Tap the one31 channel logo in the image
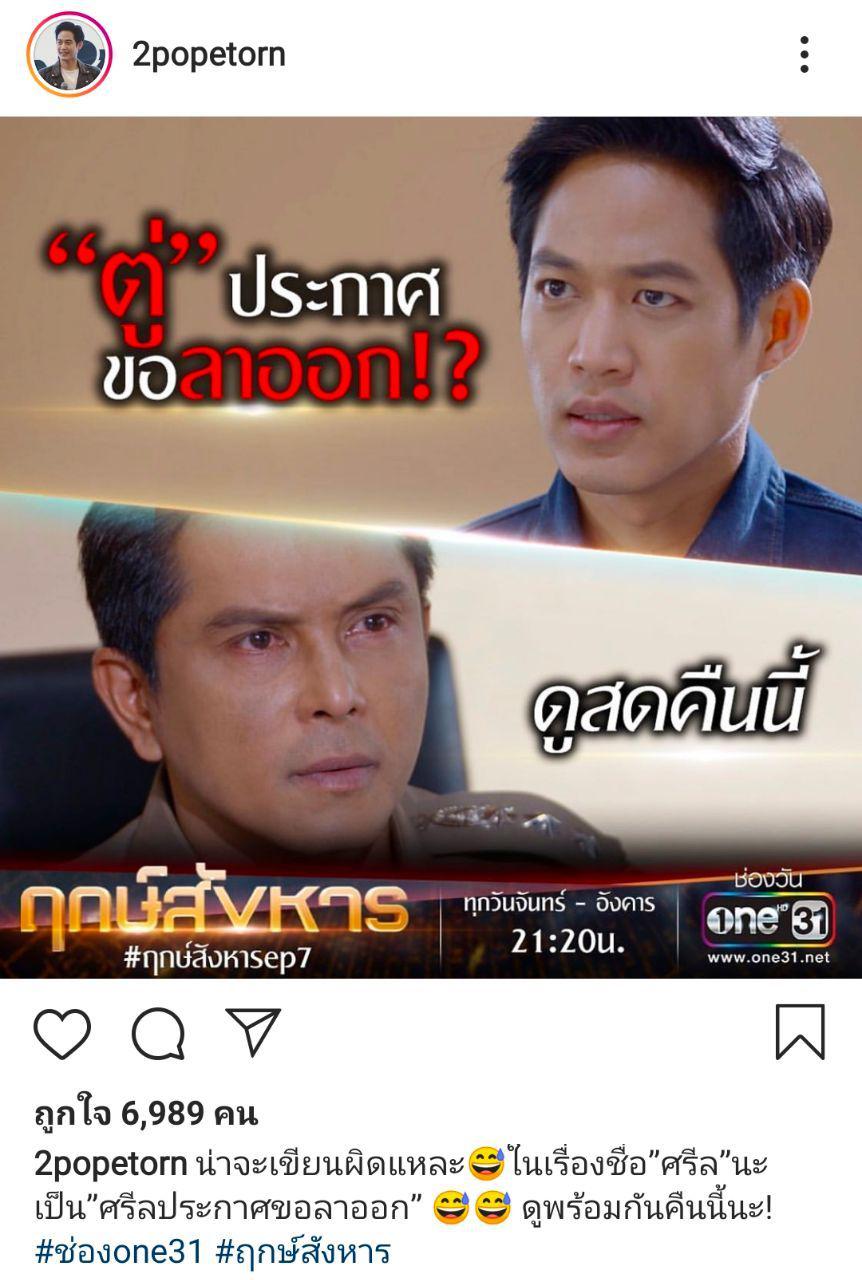Image resolution: width=862 pixels, height=1280 pixels. (767, 920)
